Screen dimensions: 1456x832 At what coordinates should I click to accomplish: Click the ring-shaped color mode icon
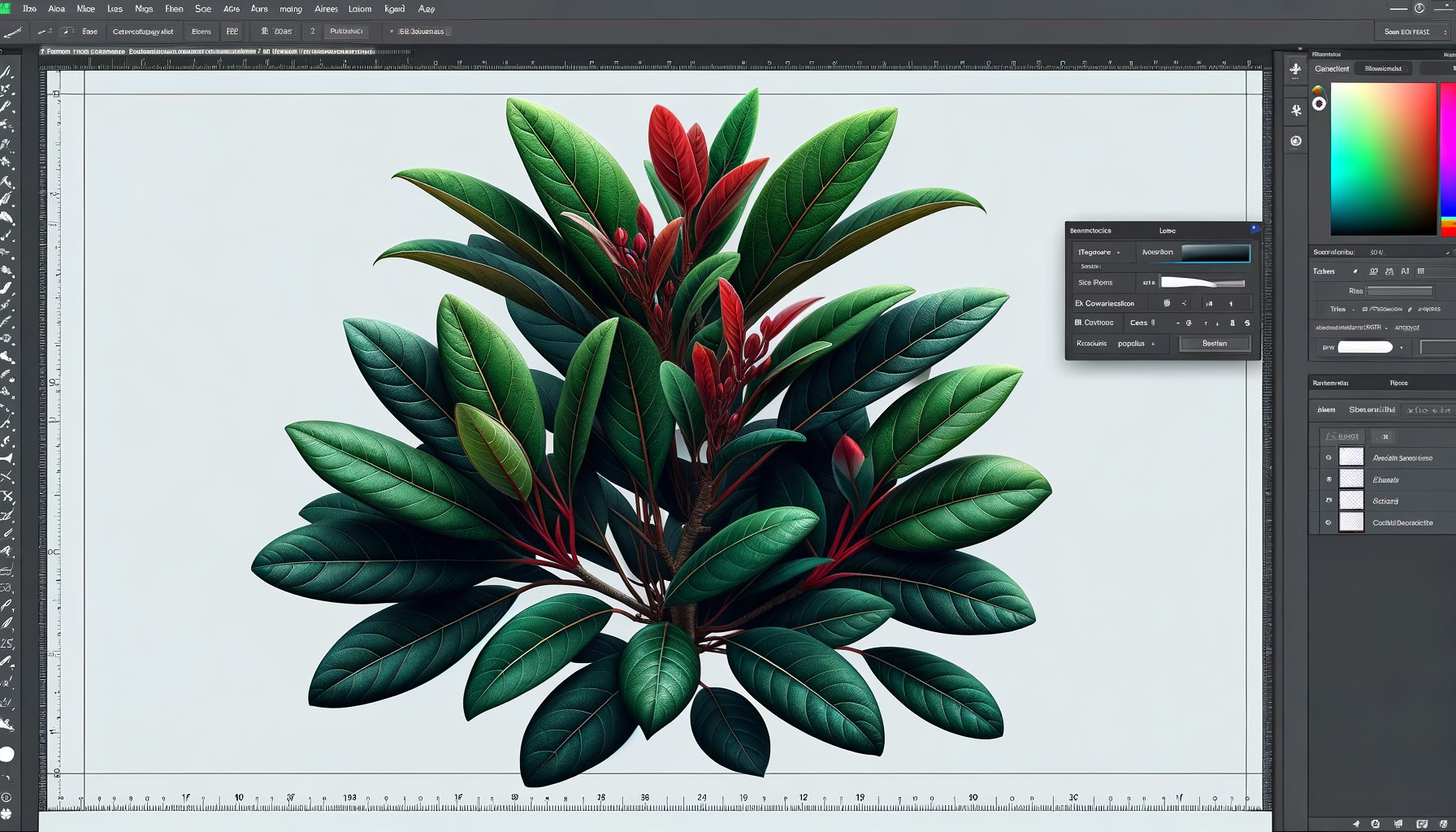click(1319, 104)
